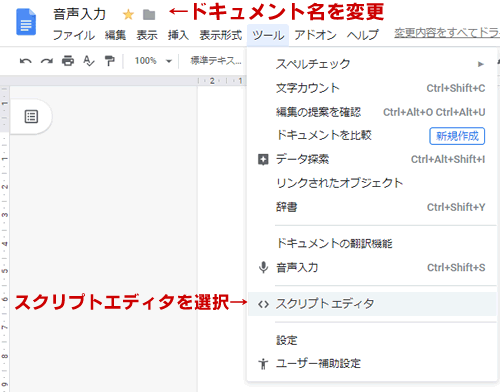Choose ドキュメントの翻訳機能 entry
The height and width of the screenshot is (392, 500).
(x=372, y=243)
